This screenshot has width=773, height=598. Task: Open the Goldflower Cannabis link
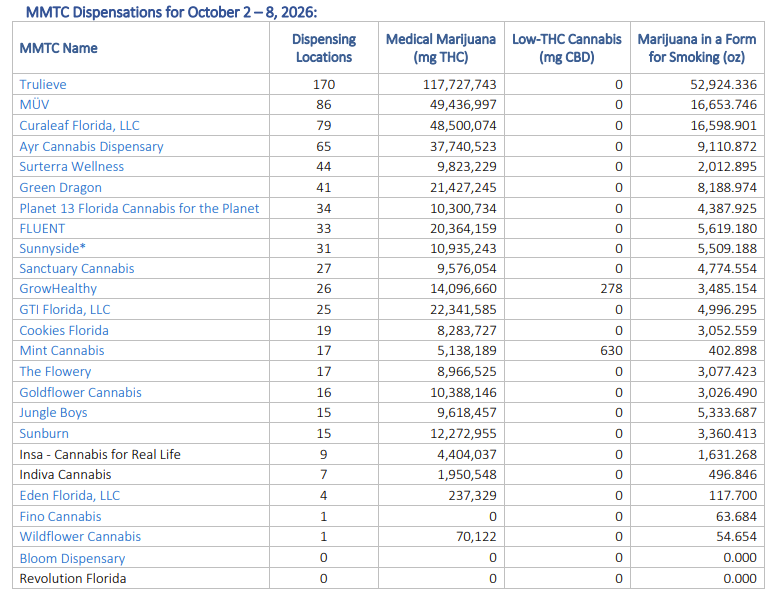pos(80,392)
